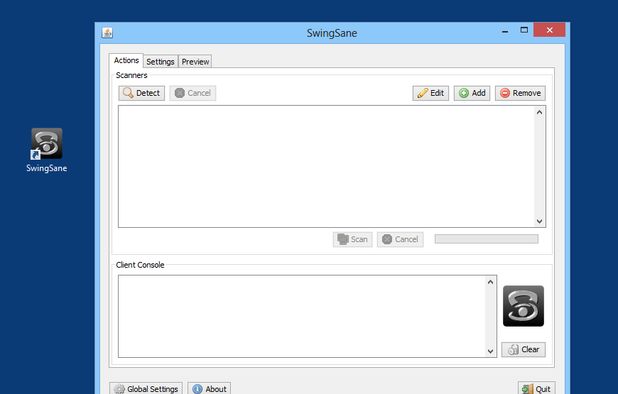This screenshot has width=618, height=394.
Task: Click Cancel next to Scan
Action: [x=400, y=239]
